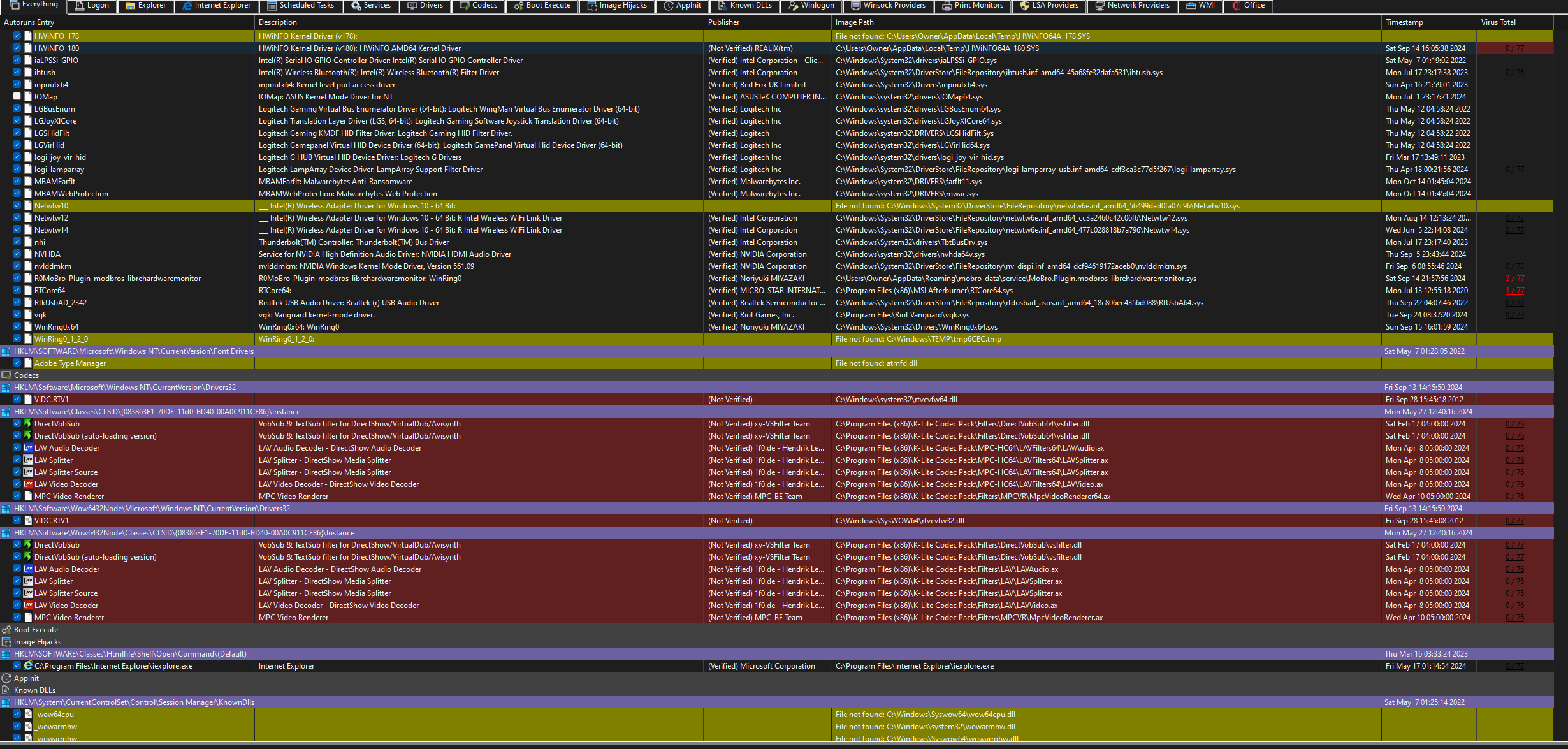Open the 1/77 VirusTotal link for RTCore64
Screen dimensions: 1568x749
pos(1514,291)
